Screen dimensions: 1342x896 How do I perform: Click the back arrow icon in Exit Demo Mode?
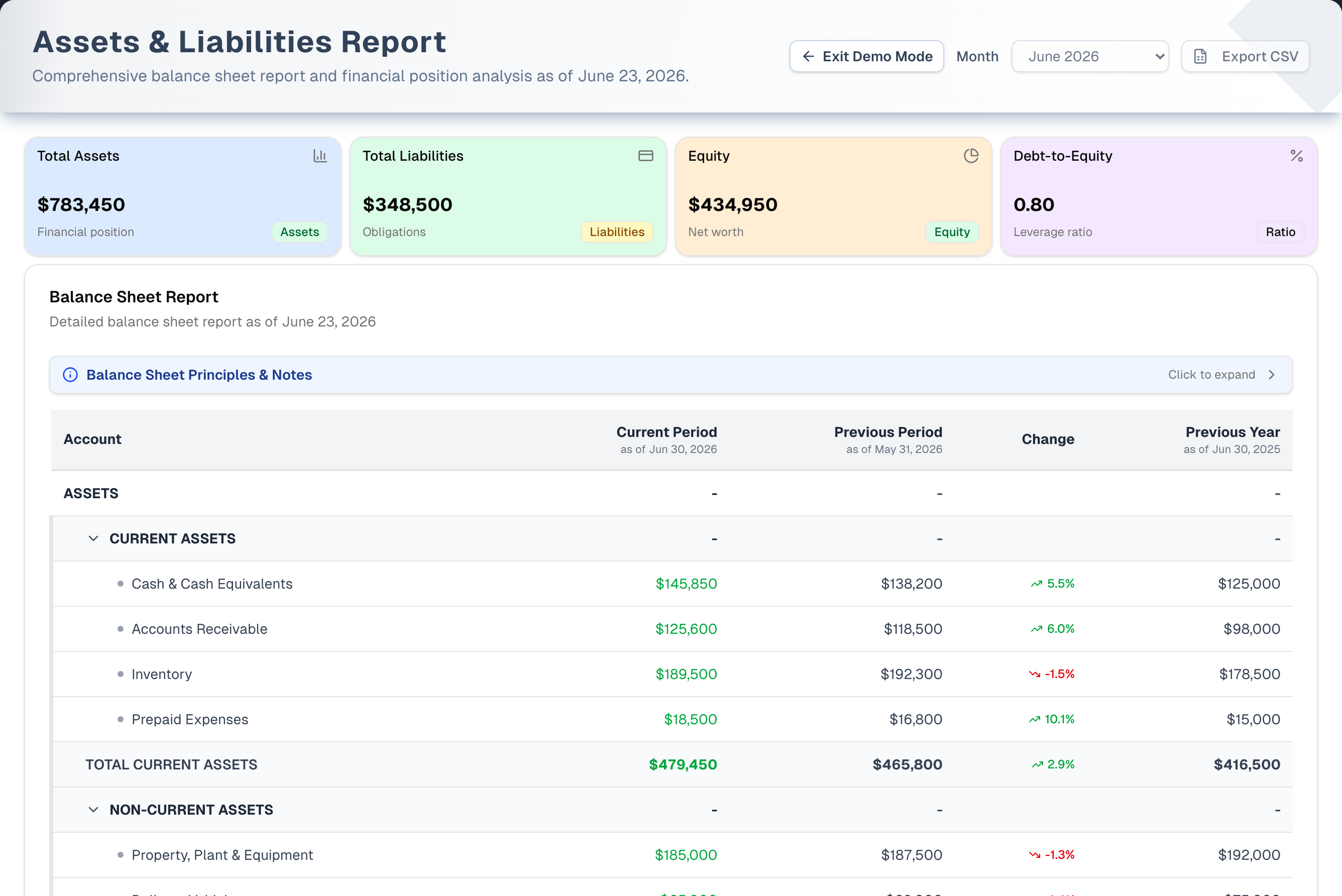[x=808, y=56]
